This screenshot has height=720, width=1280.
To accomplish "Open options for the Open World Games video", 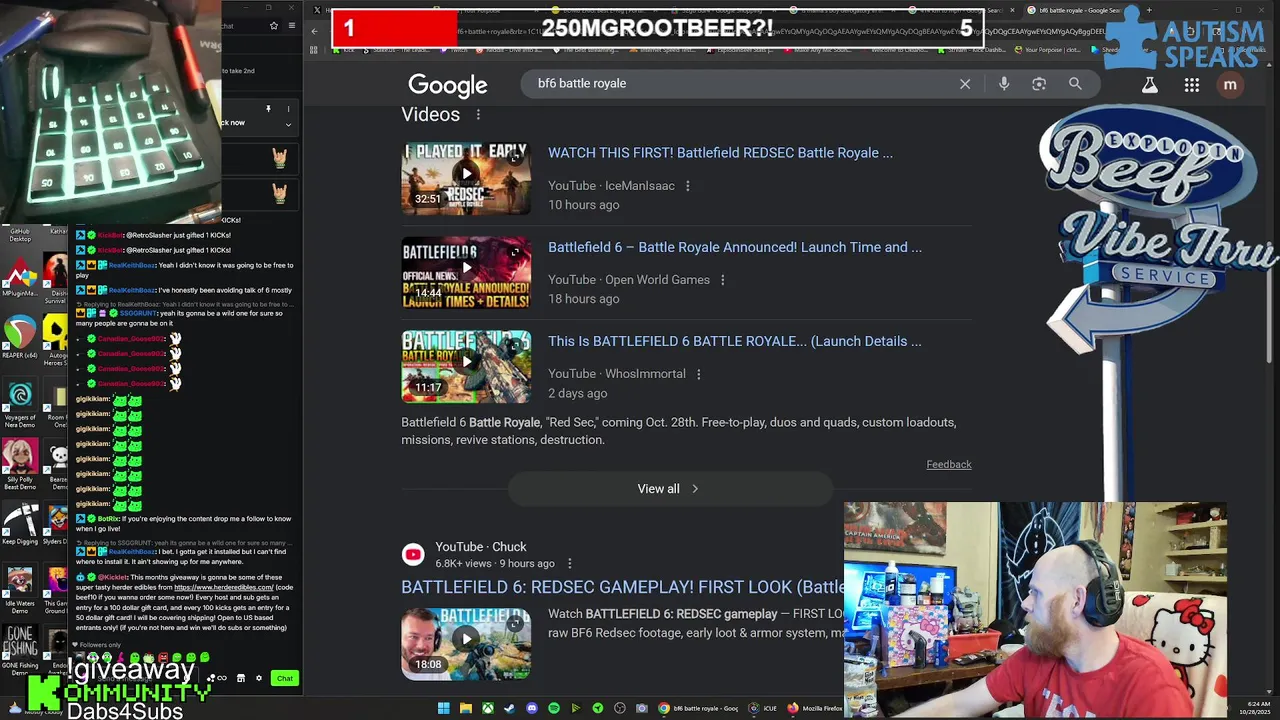I will point(722,280).
